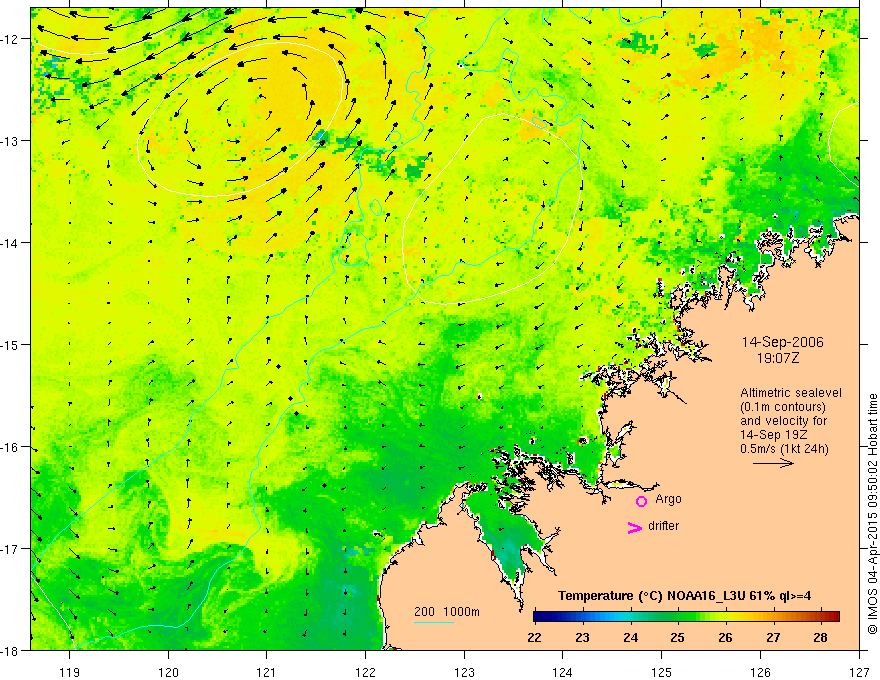Click colour bar tick label '25'
Screen dimensions: 880x680
[x=677, y=637]
